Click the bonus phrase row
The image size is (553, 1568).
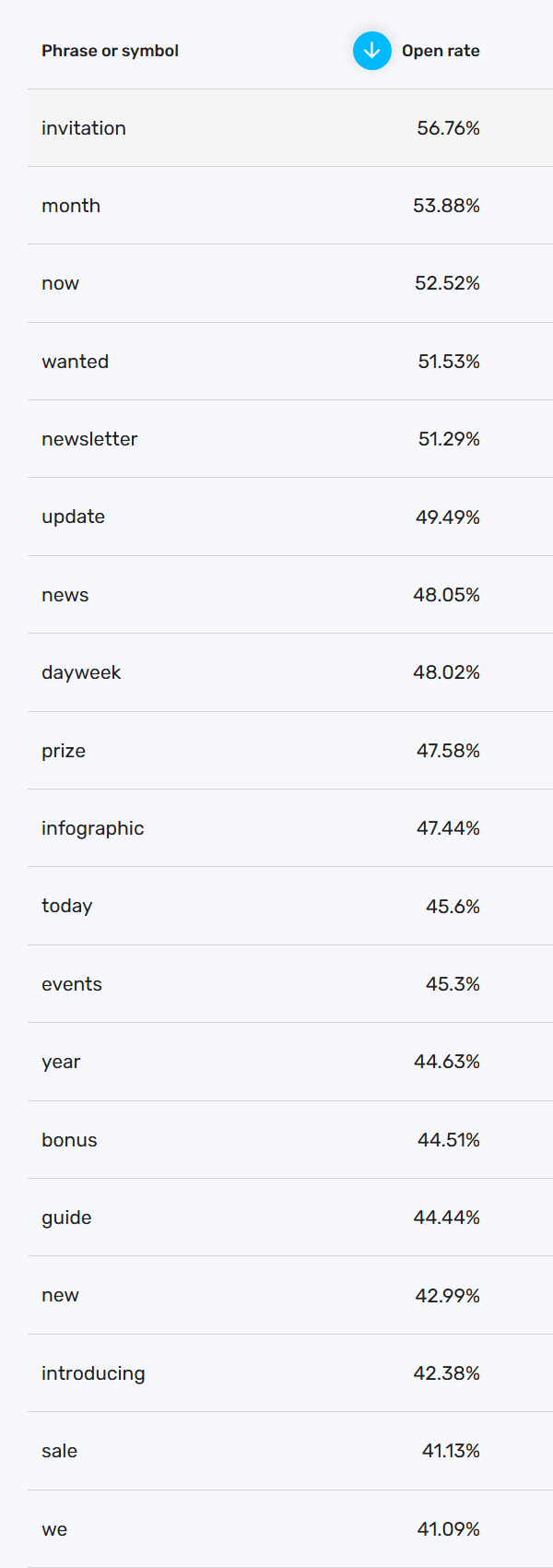pyautogui.click(x=290, y=1140)
